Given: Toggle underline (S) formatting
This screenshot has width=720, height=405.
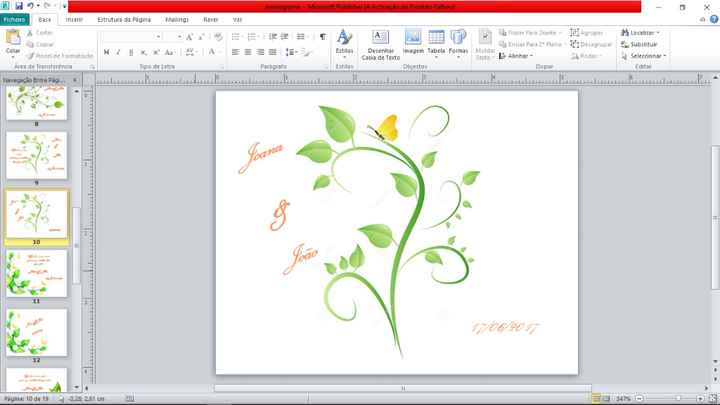Looking at the screenshot, I should 131,52.
